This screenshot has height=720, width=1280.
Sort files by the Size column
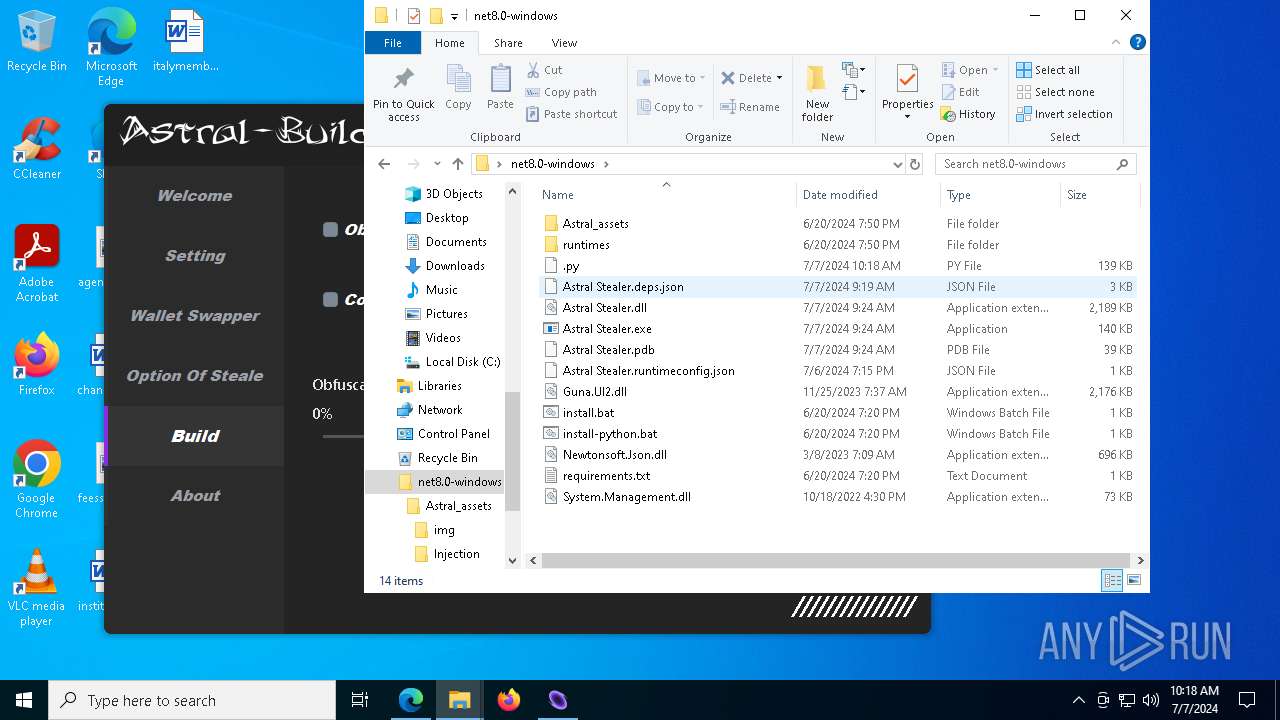tap(1099, 195)
